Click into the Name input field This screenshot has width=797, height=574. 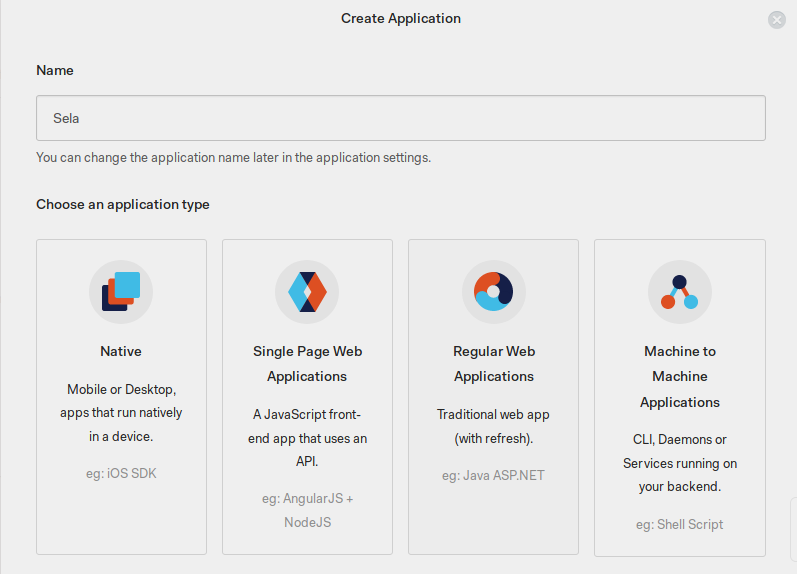(x=401, y=118)
